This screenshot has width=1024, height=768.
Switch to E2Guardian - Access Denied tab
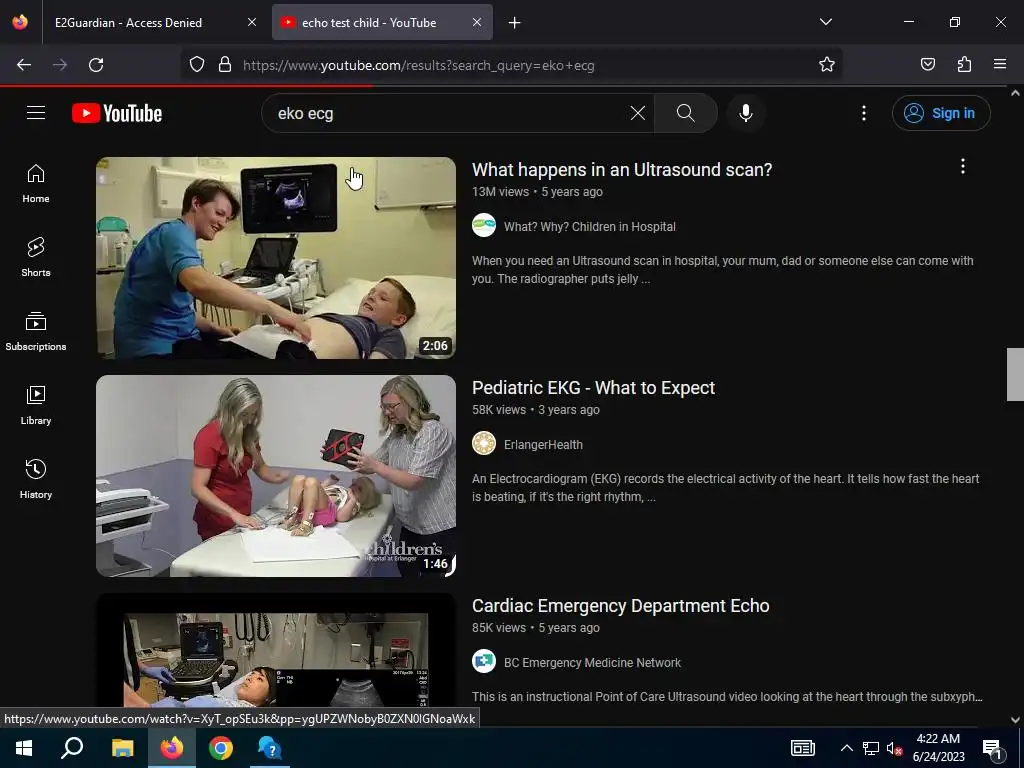click(x=128, y=23)
